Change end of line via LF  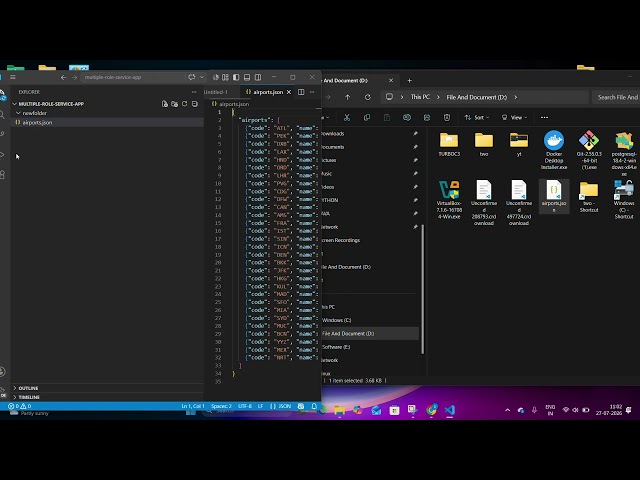(260, 406)
